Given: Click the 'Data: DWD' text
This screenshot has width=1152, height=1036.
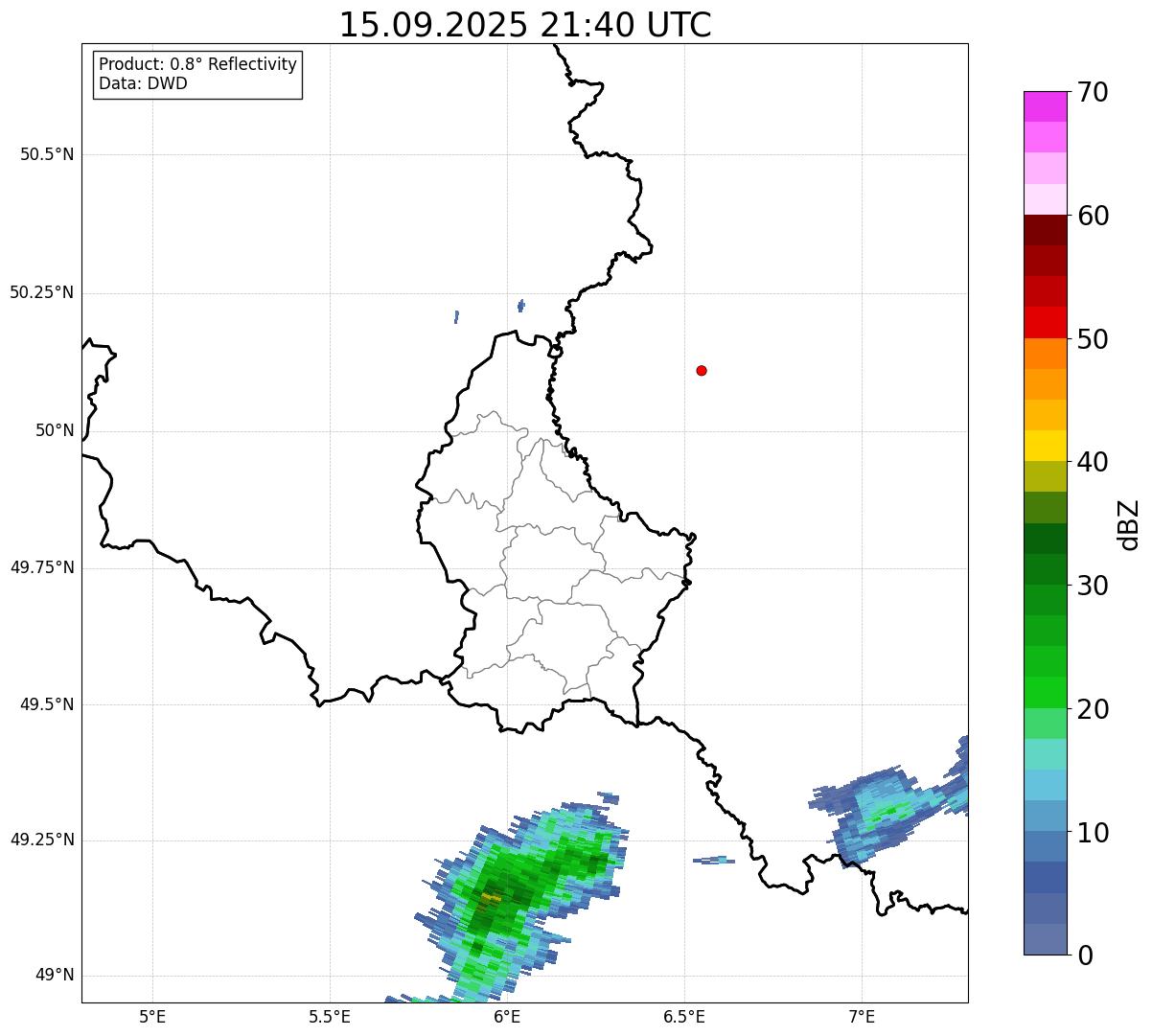Looking at the screenshot, I should pyautogui.click(x=143, y=83).
